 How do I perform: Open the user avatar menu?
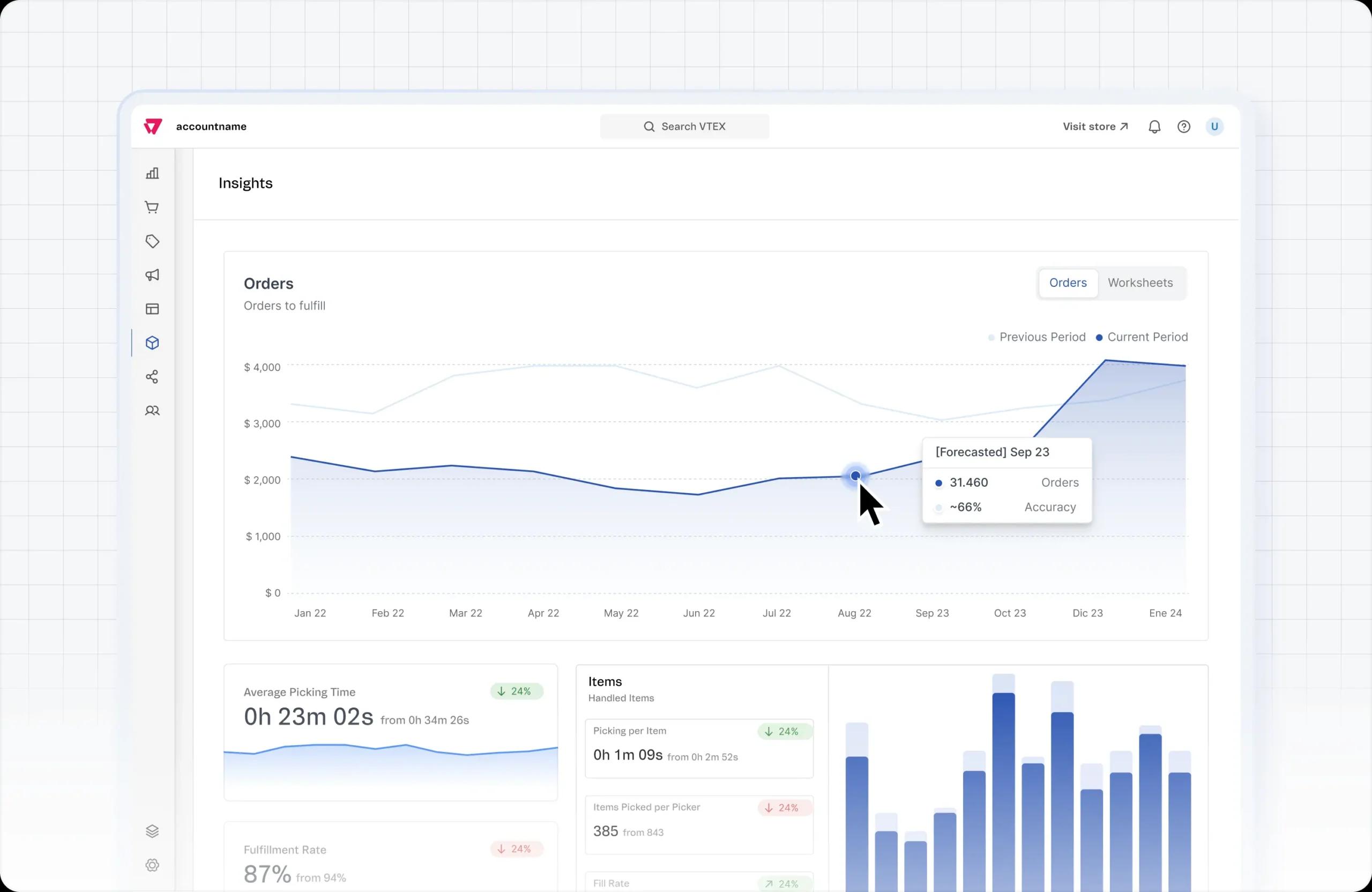click(1214, 127)
